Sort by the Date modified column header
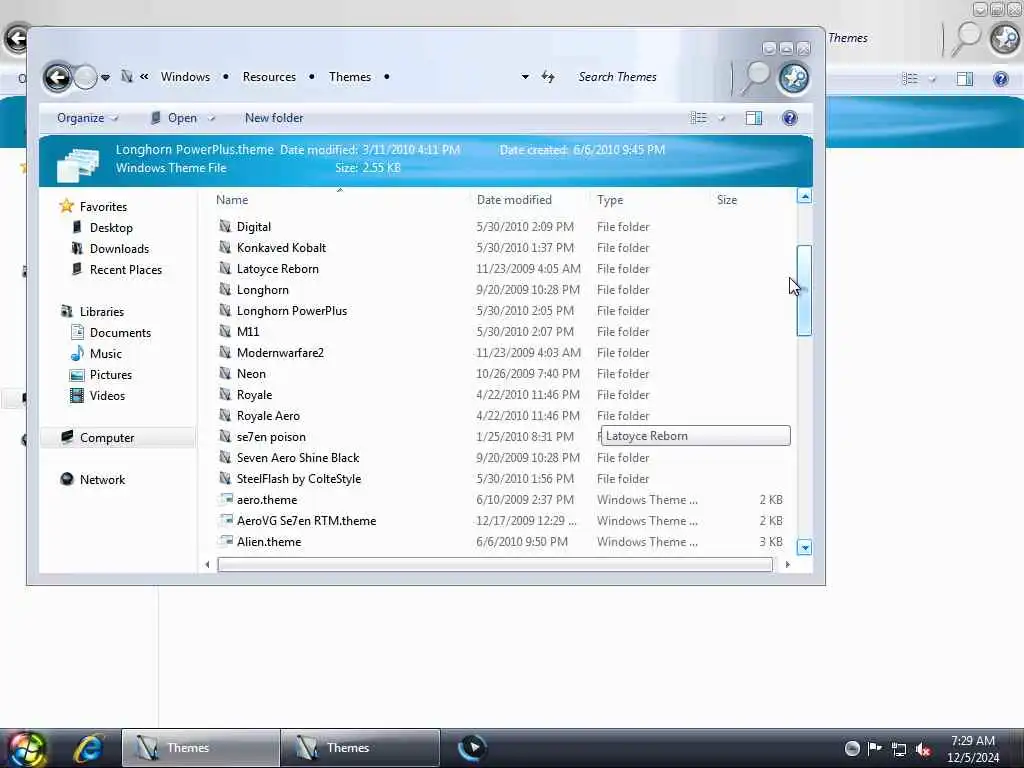 coord(514,200)
